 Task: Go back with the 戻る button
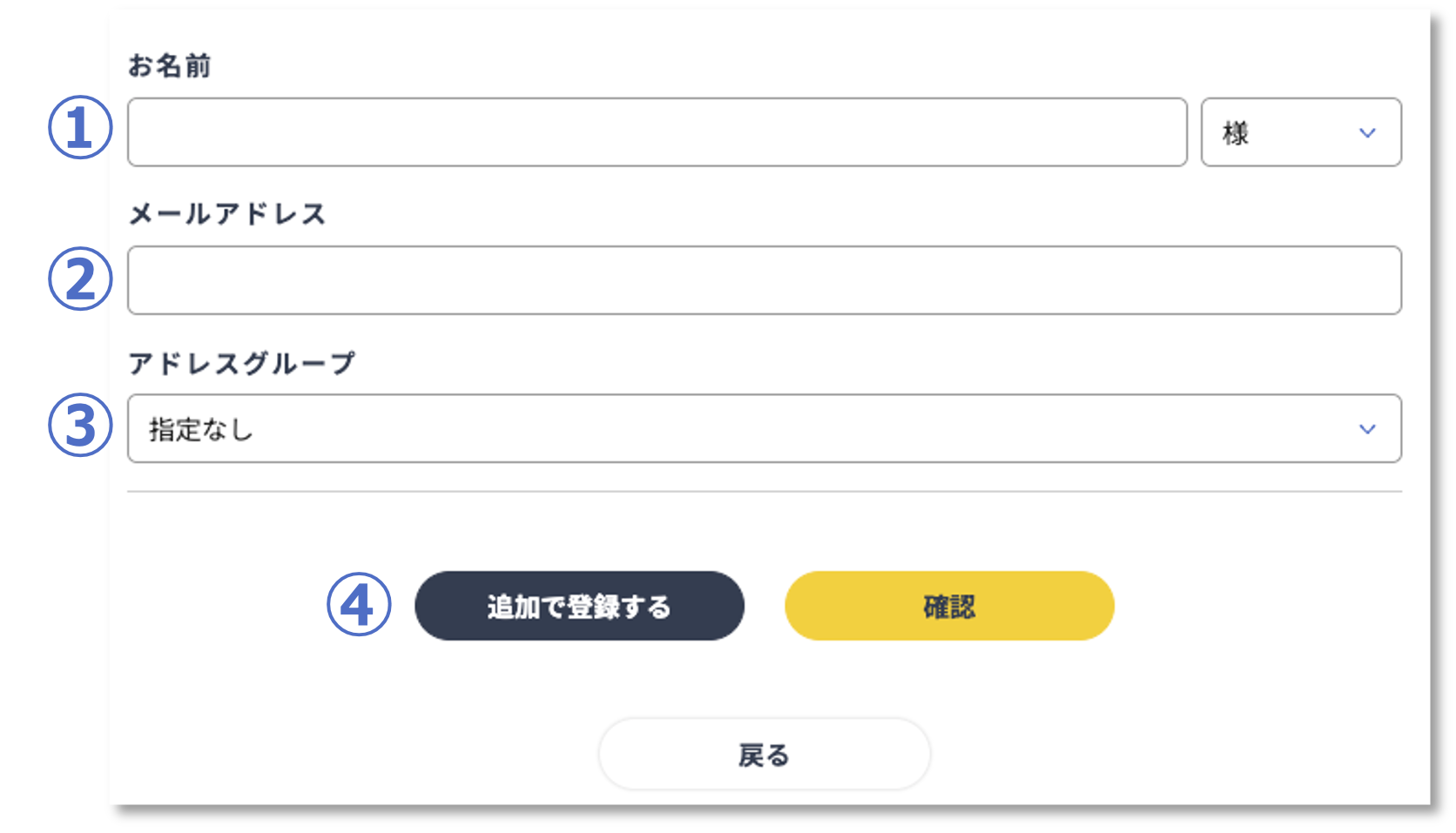point(764,755)
